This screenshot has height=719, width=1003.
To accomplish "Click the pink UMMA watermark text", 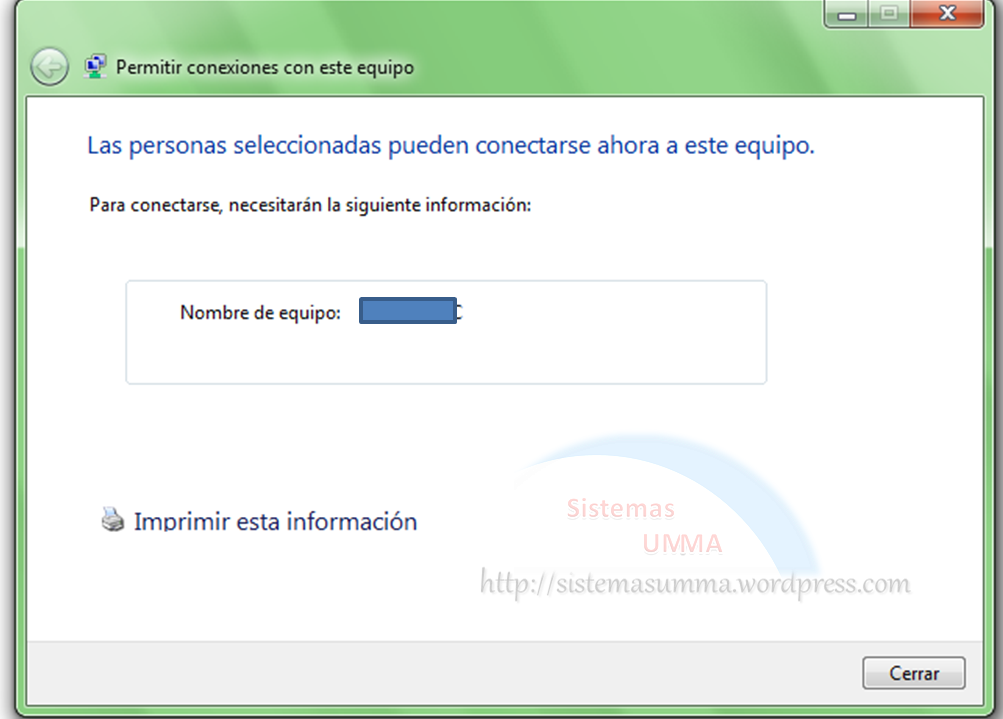I will point(682,544).
